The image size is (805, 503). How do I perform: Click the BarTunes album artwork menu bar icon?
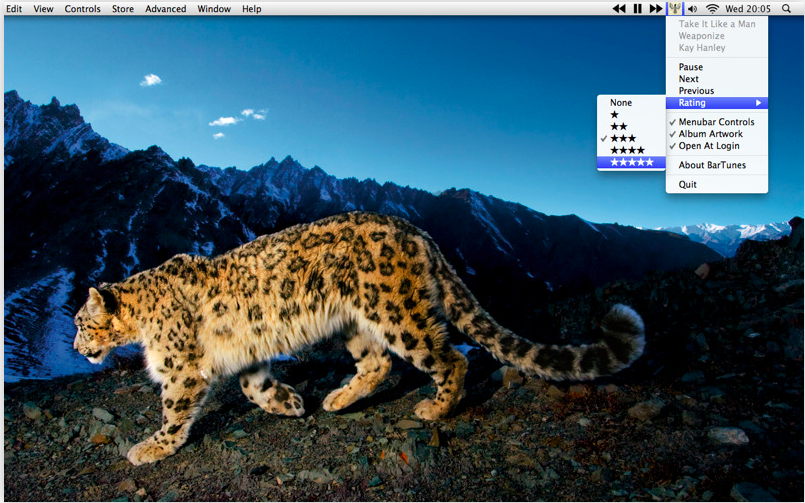675,8
